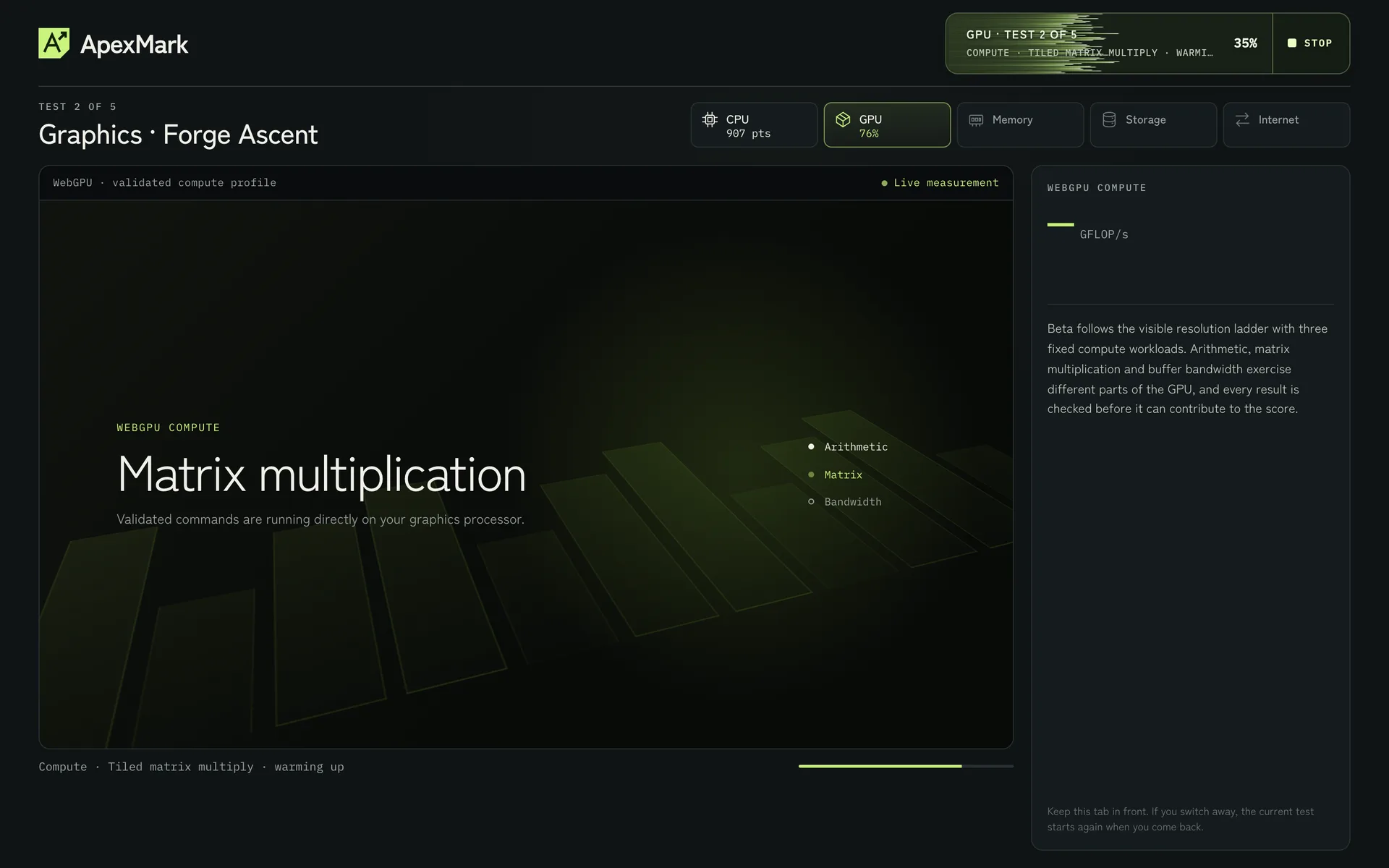Click the 76% GPU progress value

click(x=869, y=134)
